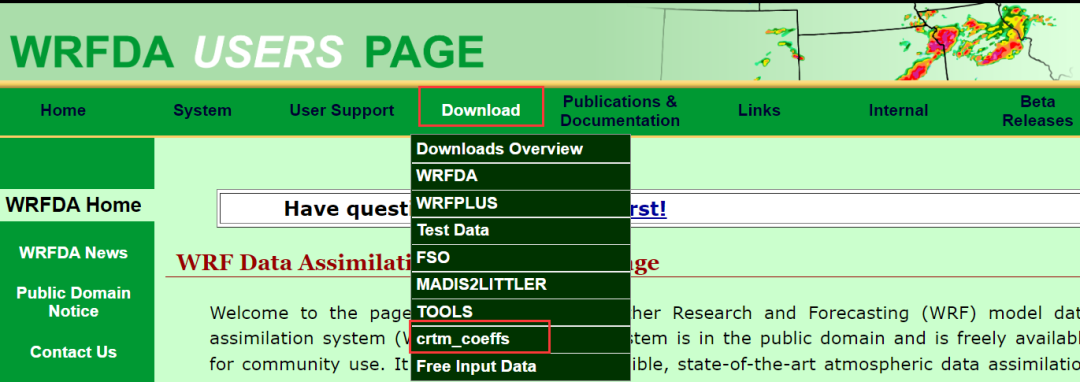Choose Test Data from the dropdown

521,230
